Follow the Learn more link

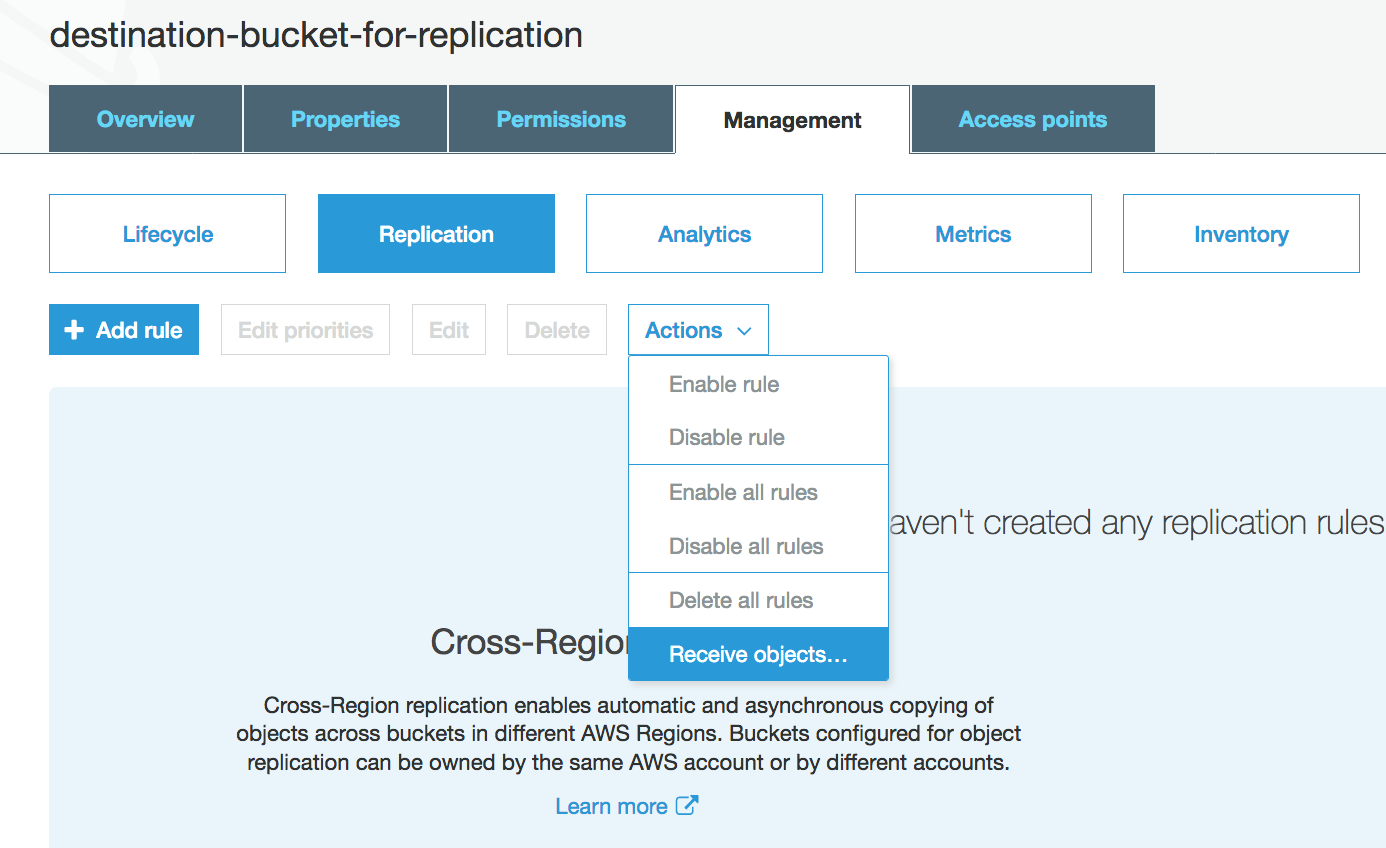(611, 806)
